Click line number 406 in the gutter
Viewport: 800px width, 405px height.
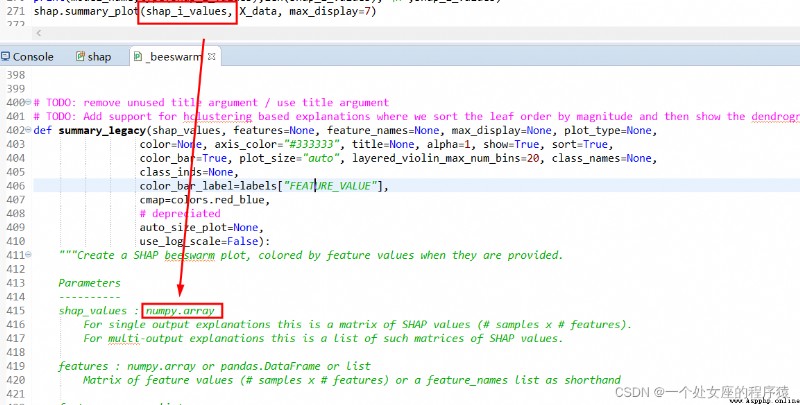point(15,186)
